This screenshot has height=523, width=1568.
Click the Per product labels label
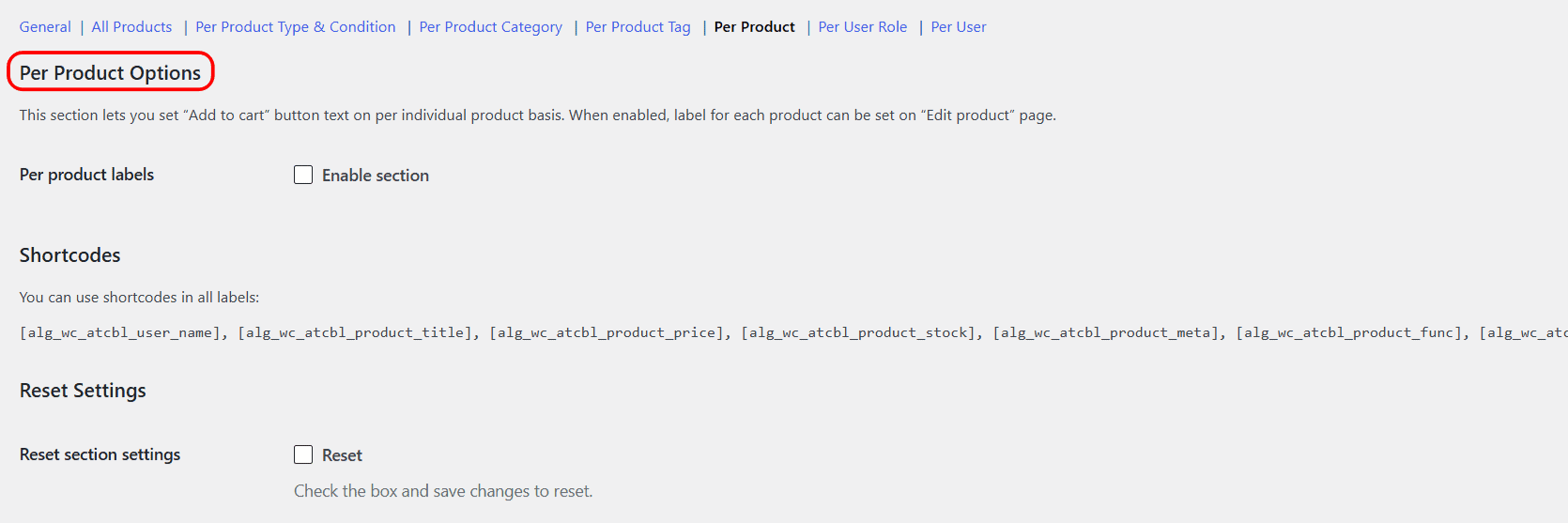click(x=86, y=175)
